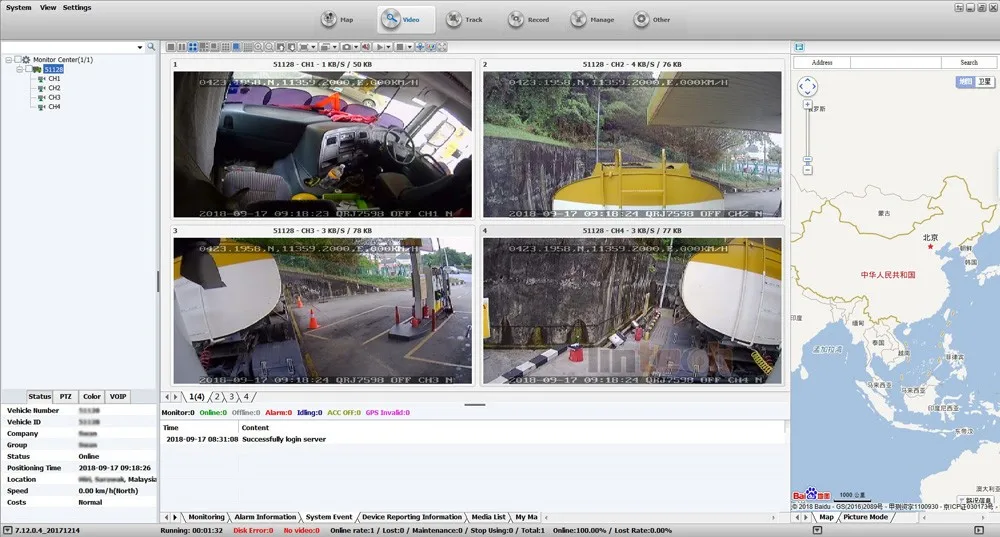The image size is (1000, 537).
Task: Open the Settings menu
Action: pyautogui.click(x=77, y=7)
